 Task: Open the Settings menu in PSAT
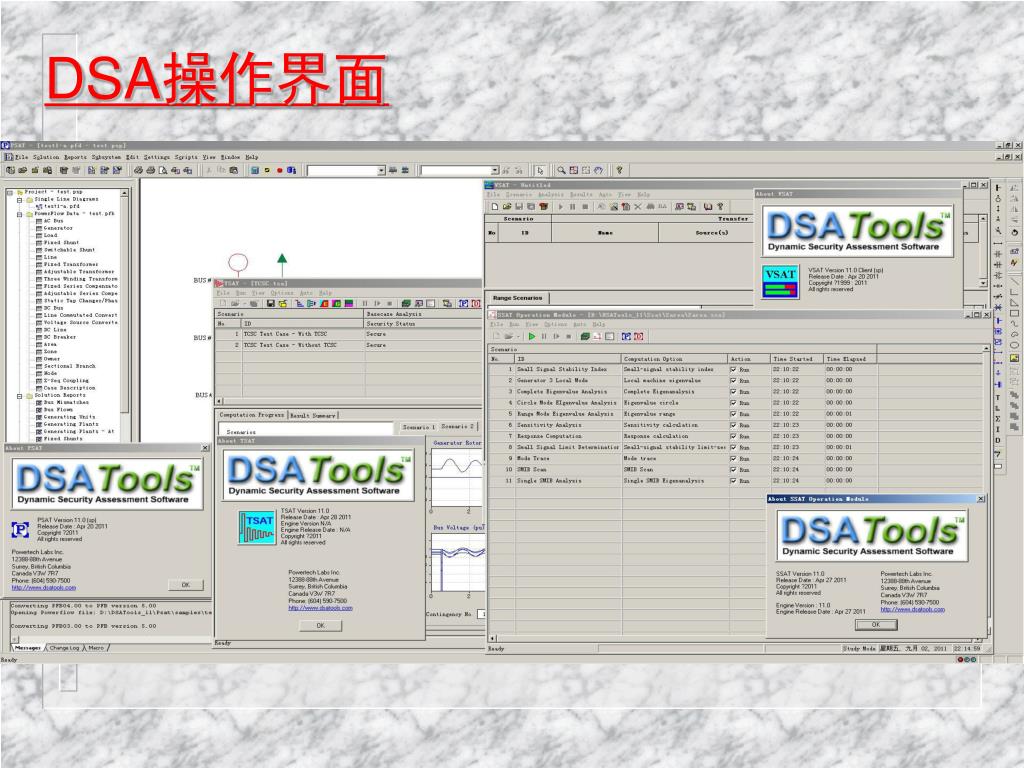(x=157, y=157)
